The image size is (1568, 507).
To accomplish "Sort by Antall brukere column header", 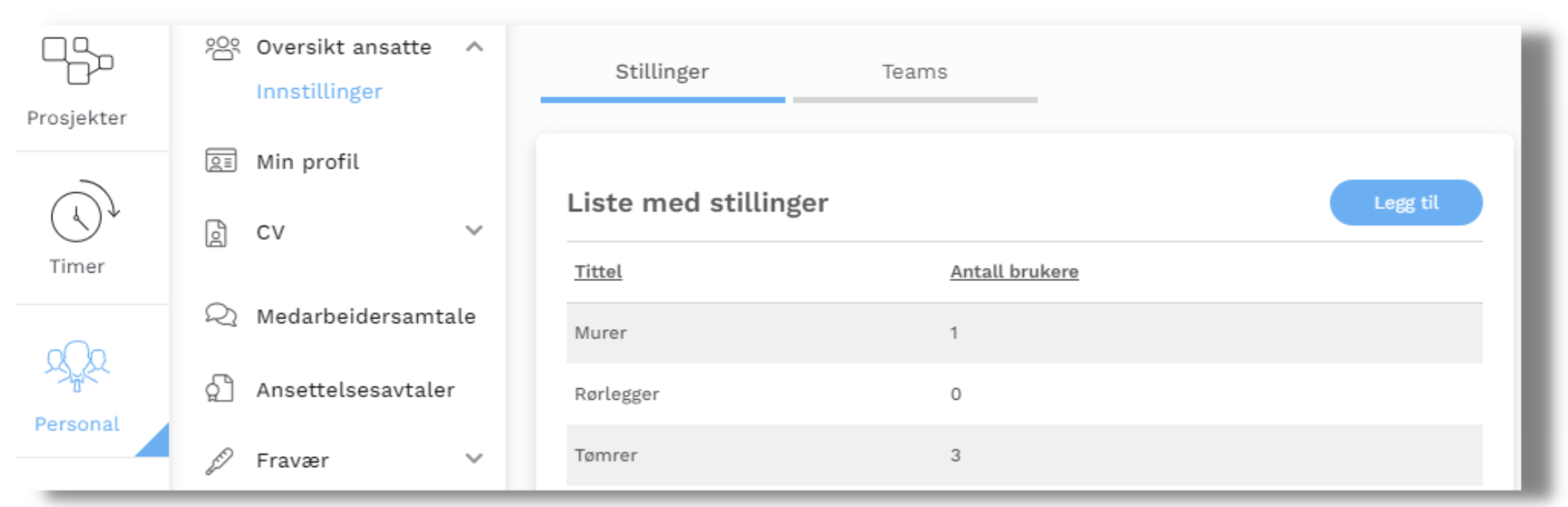I will [x=1014, y=272].
